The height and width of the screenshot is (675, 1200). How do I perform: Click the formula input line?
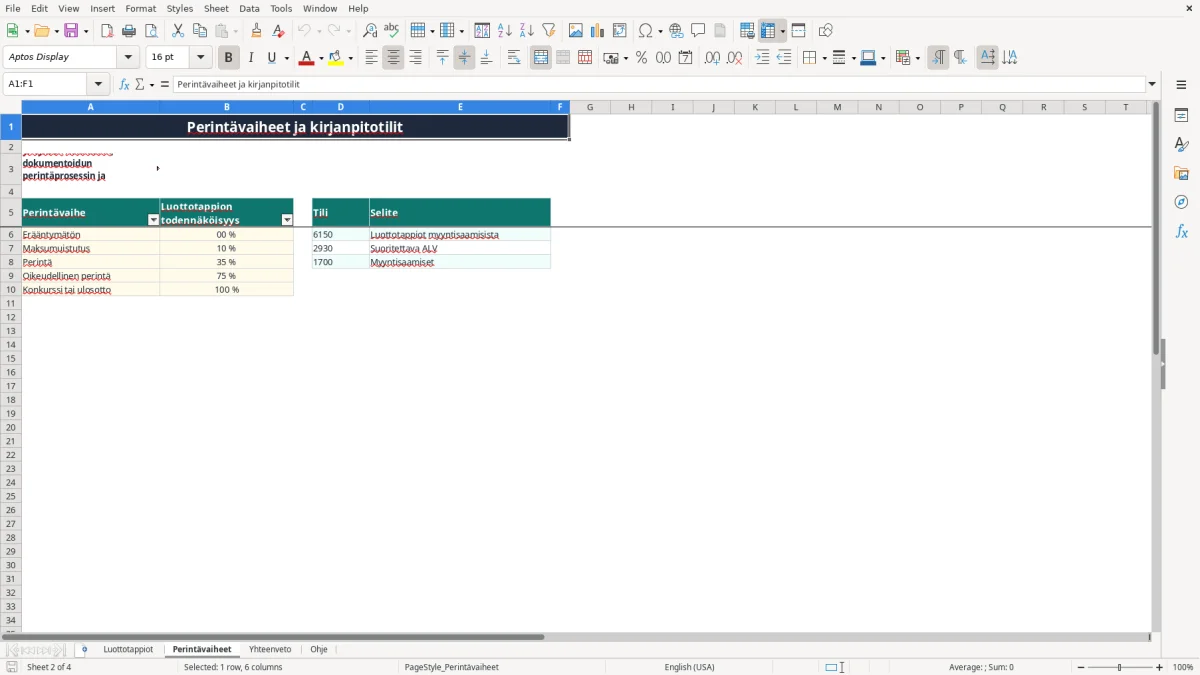click(659, 85)
